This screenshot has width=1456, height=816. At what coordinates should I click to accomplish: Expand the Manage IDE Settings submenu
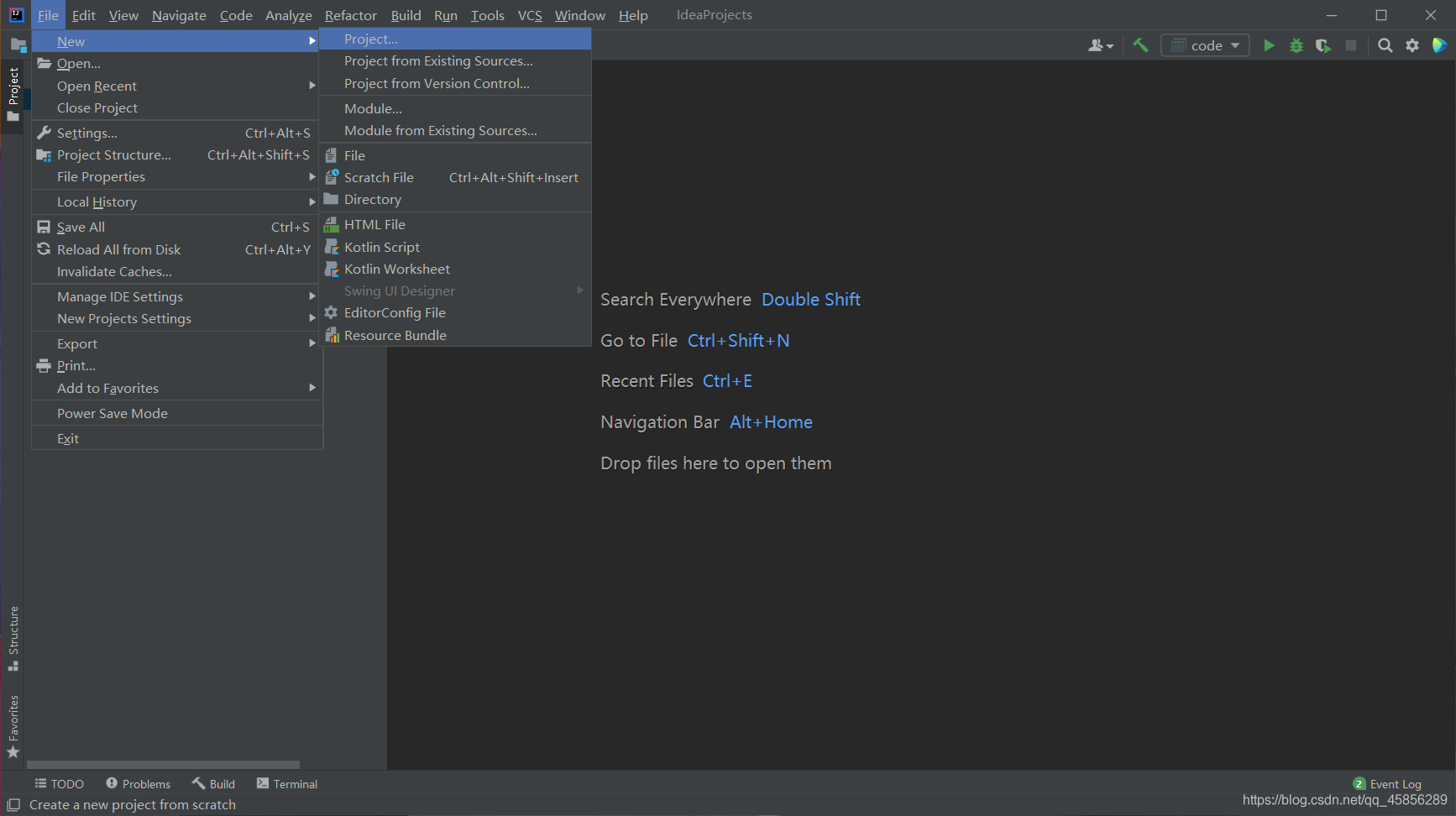click(175, 296)
